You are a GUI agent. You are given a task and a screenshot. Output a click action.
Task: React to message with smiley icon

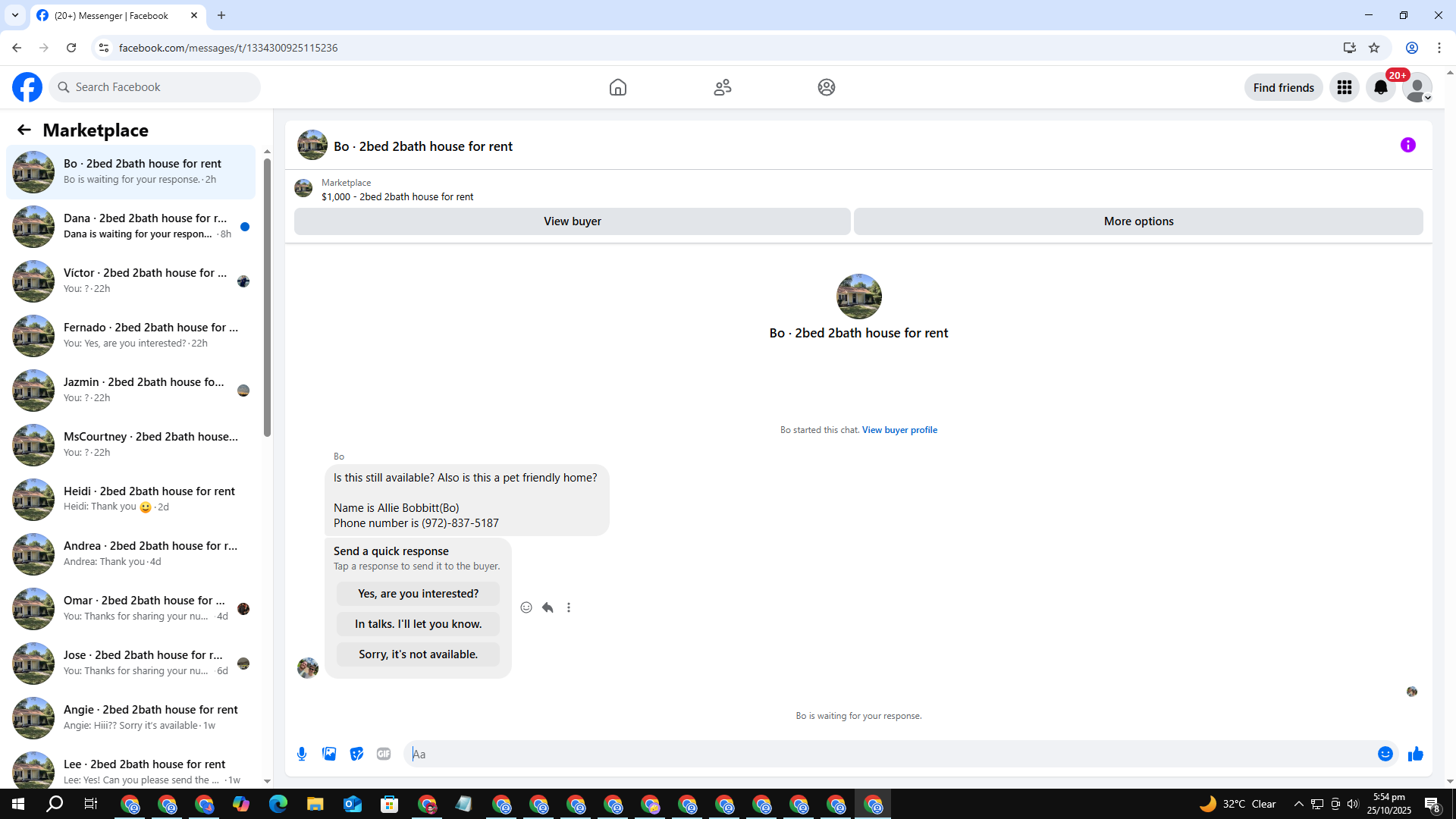pos(526,607)
